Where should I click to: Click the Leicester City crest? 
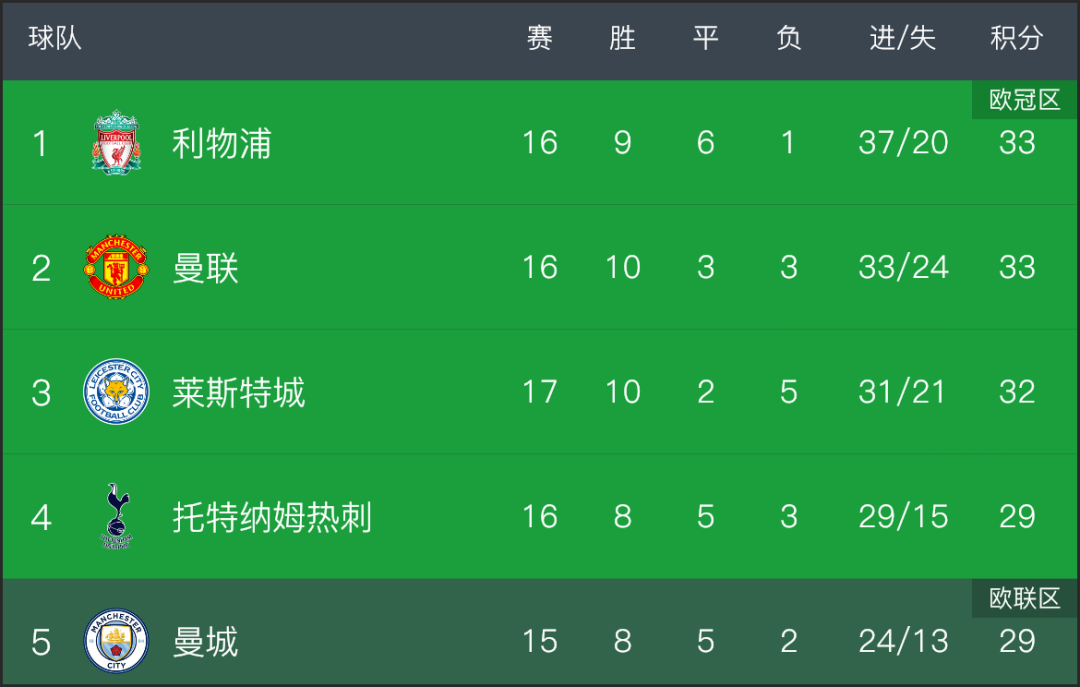(116, 391)
